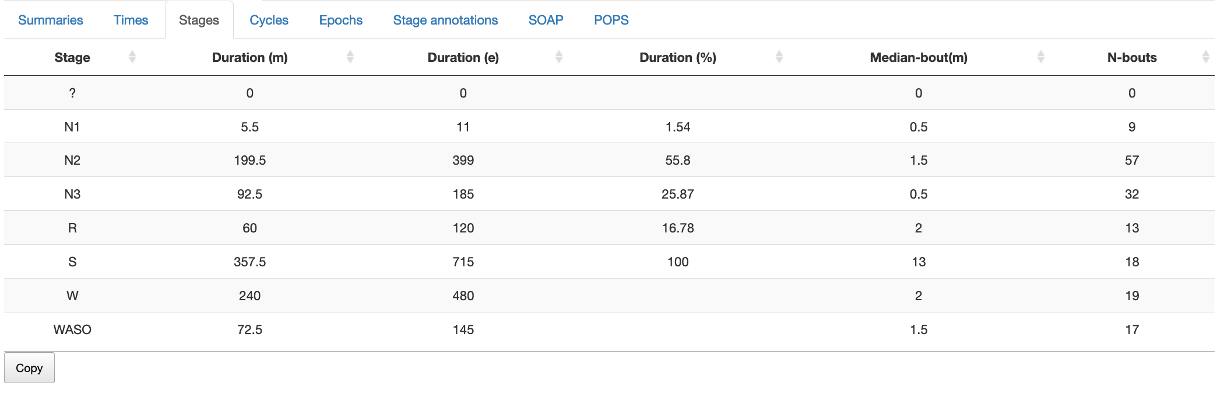This screenshot has height=396, width=1224.
Task: Open the Summaries tab
Action: coord(51,20)
